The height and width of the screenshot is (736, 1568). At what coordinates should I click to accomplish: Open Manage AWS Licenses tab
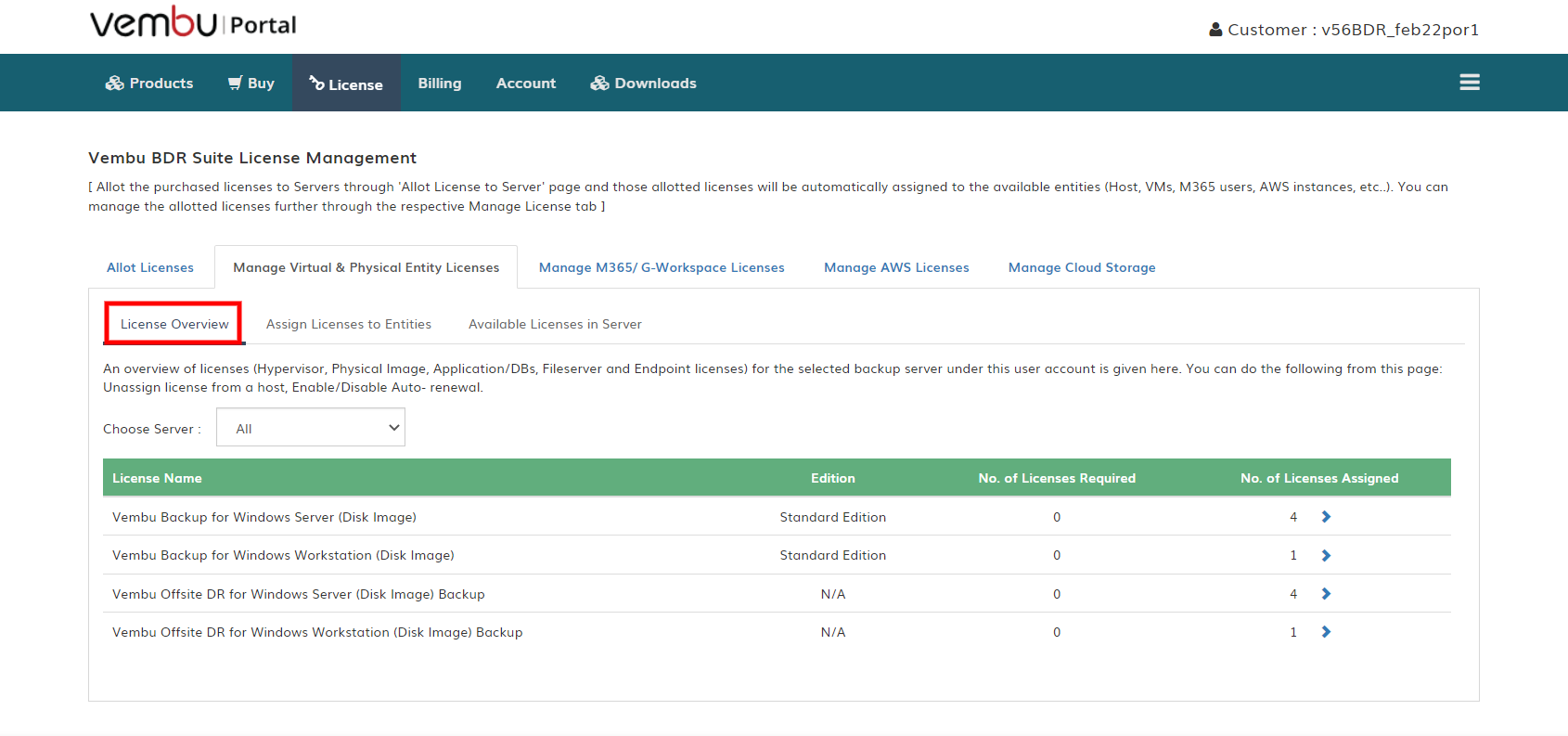click(x=896, y=267)
